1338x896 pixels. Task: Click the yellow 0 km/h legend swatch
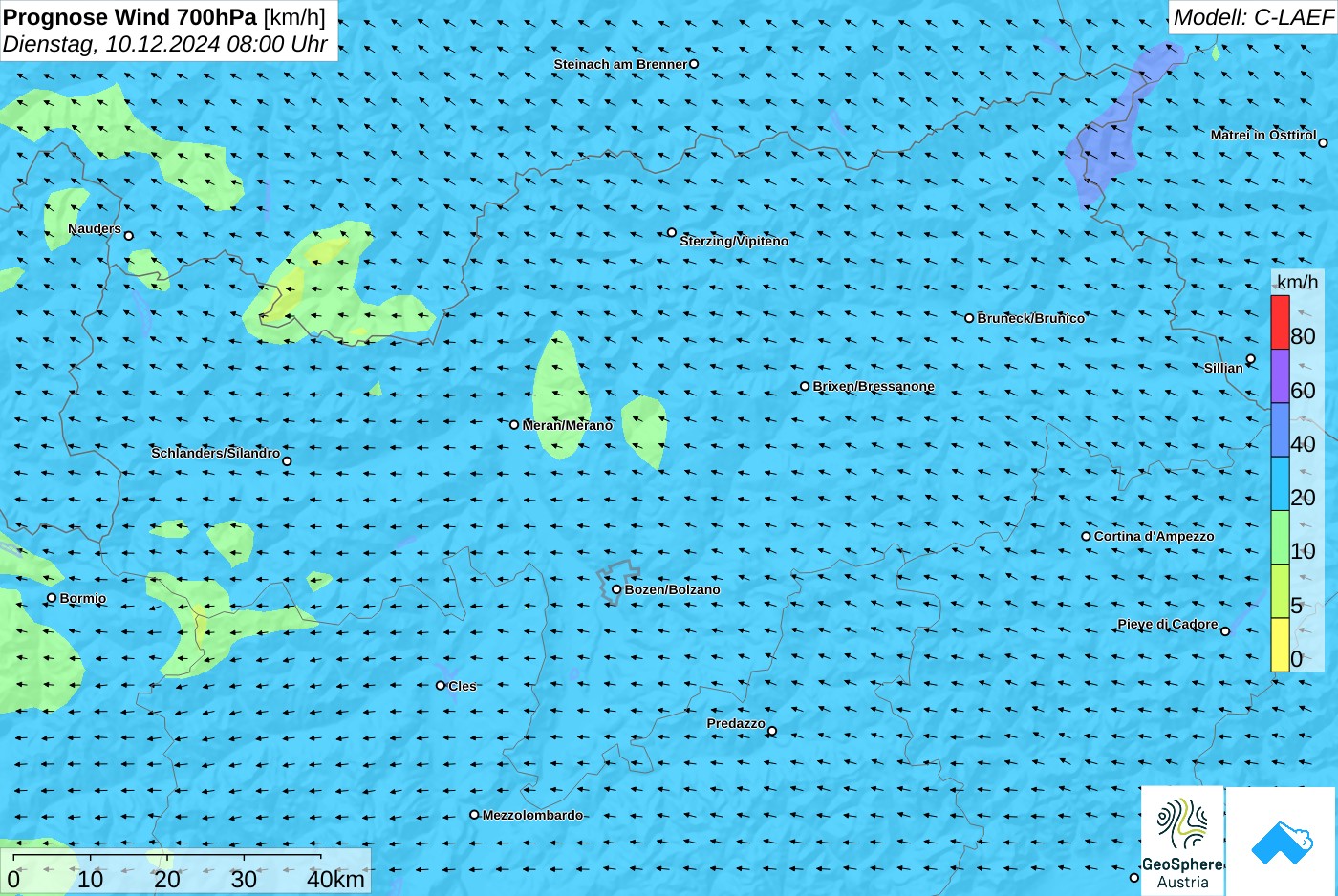click(1280, 645)
